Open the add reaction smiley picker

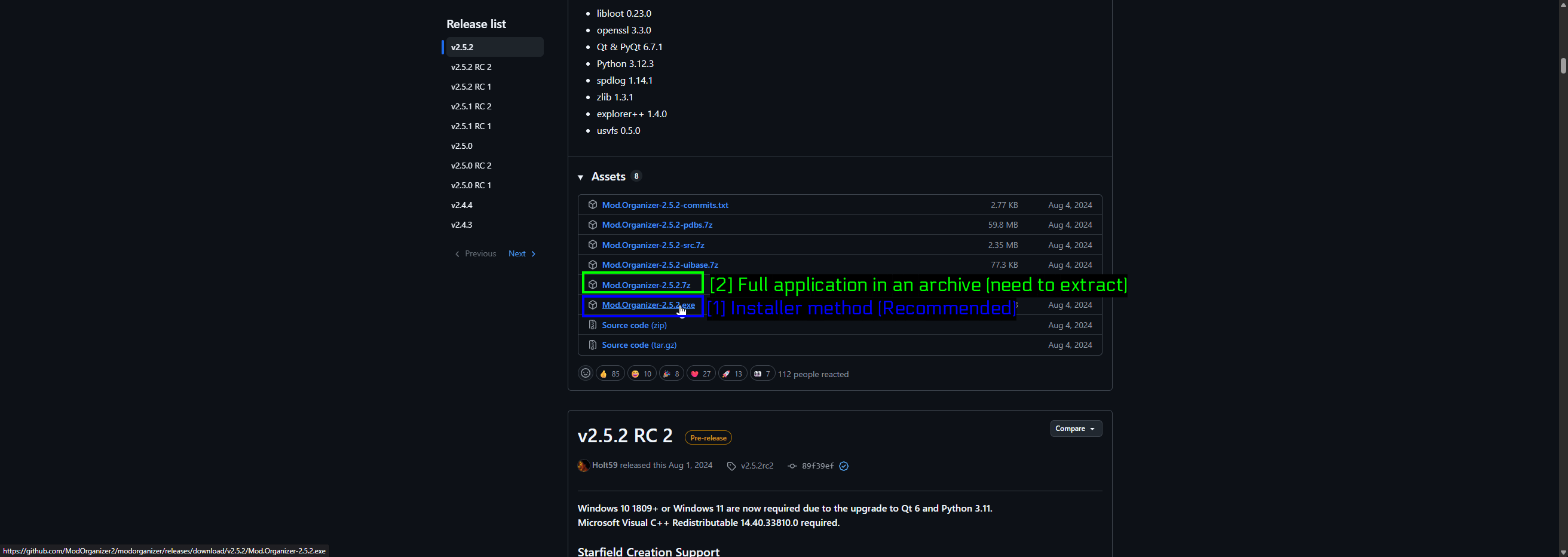(x=585, y=373)
